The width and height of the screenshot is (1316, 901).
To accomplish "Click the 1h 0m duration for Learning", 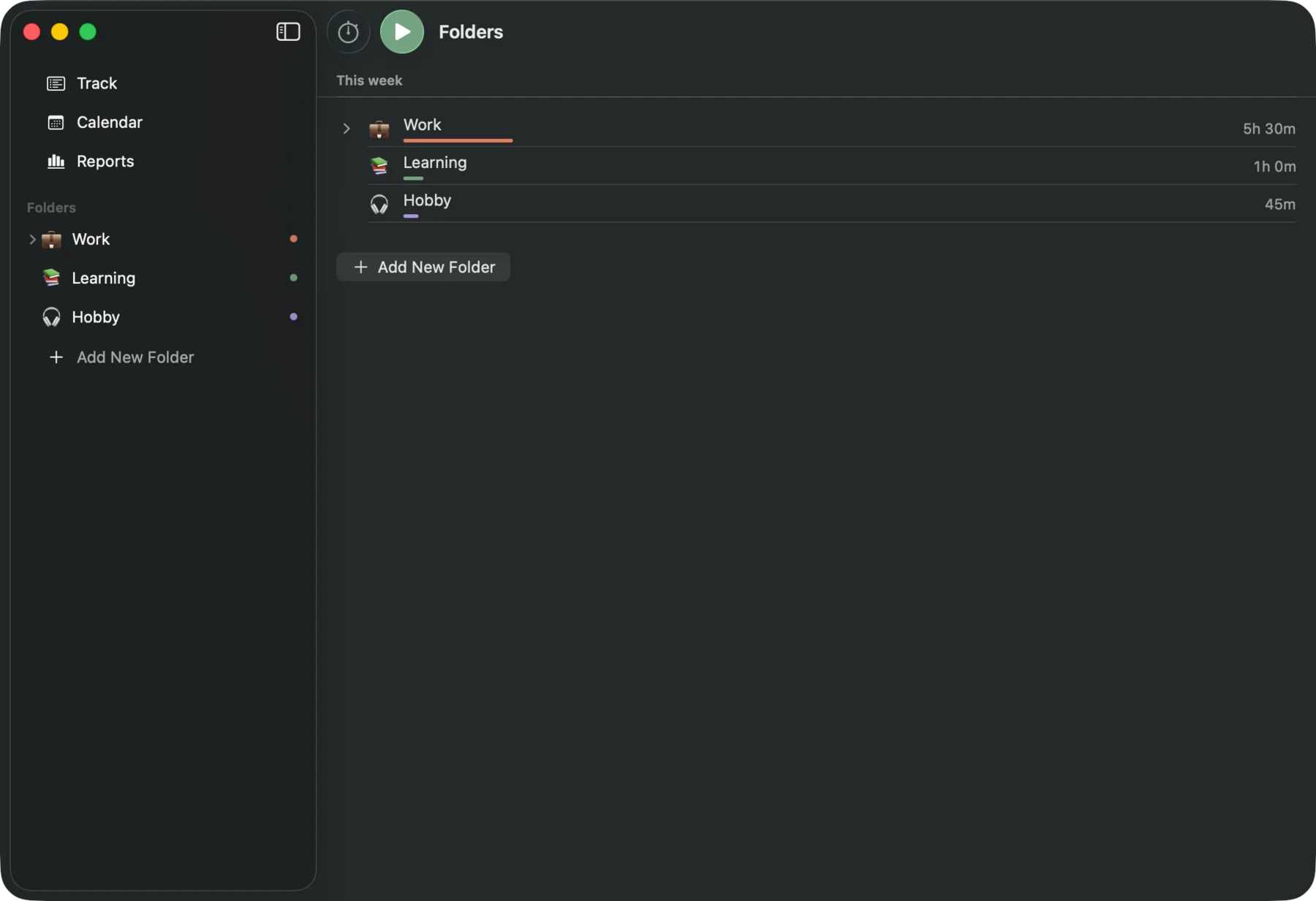I will pos(1275,167).
